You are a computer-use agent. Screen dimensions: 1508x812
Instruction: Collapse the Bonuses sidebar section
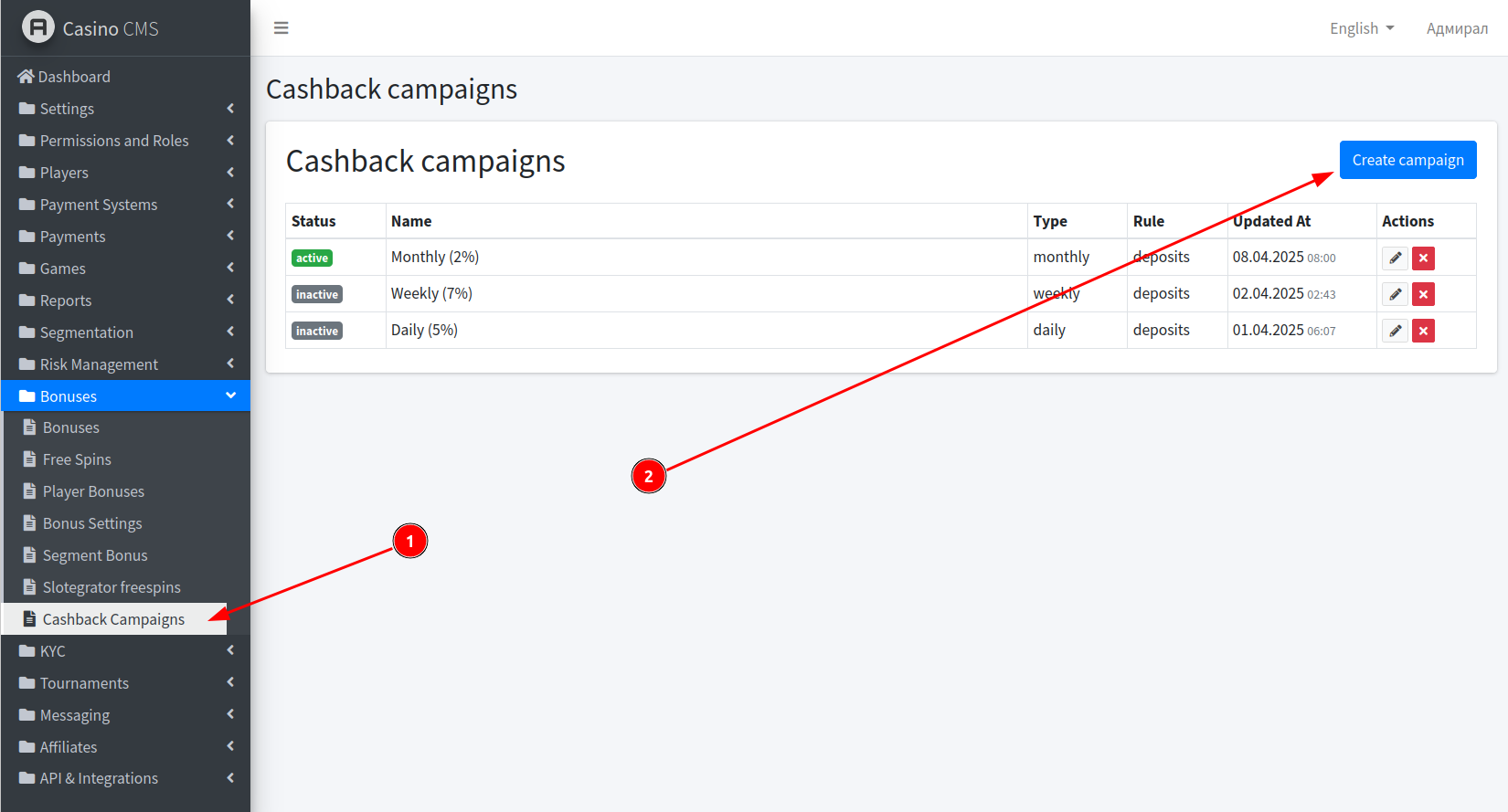coord(124,396)
